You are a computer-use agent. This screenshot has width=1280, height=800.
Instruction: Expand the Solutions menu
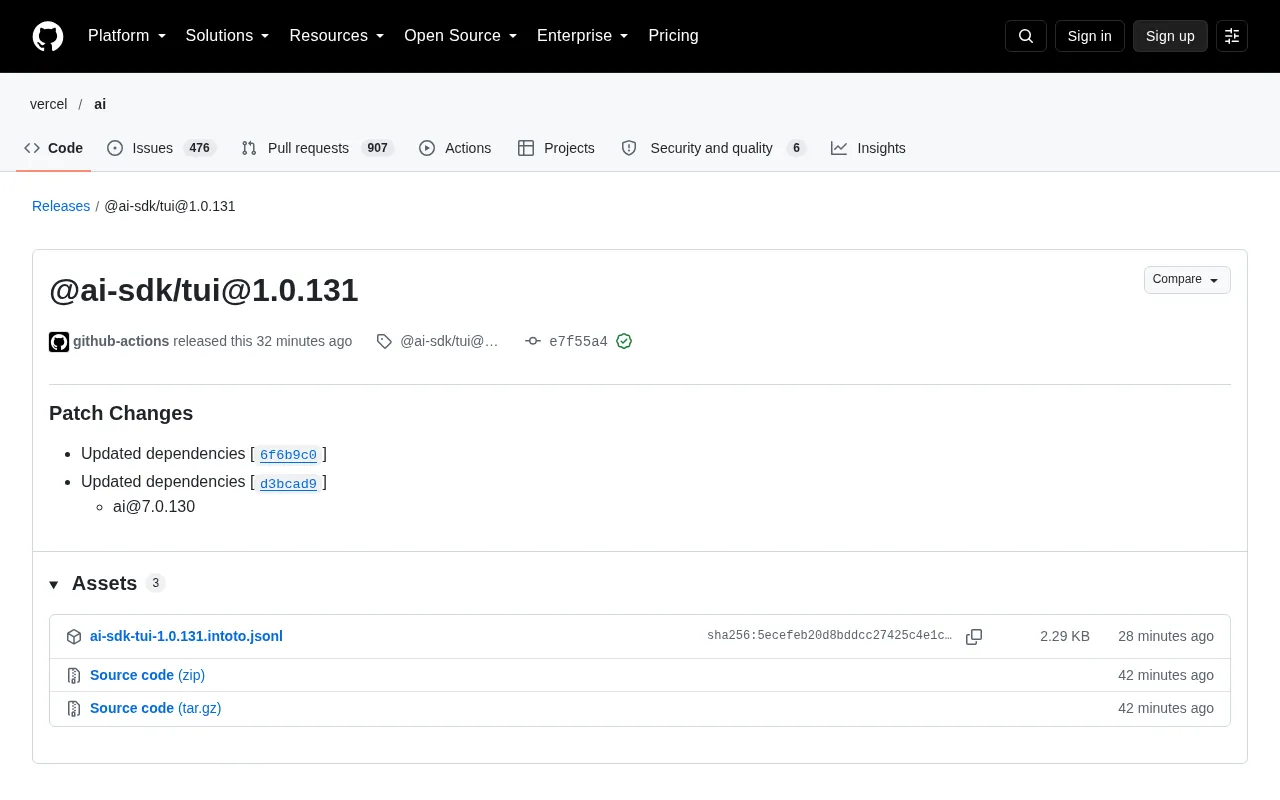coord(227,36)
